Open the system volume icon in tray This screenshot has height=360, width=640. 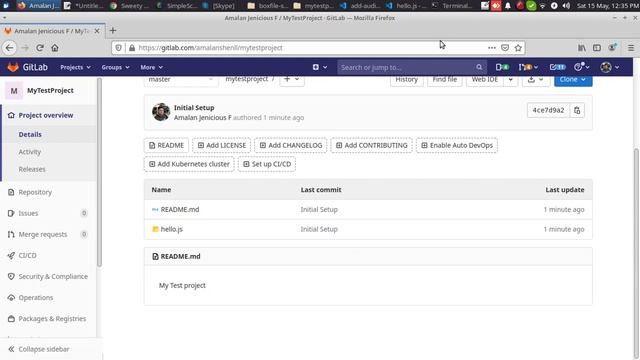566,6
